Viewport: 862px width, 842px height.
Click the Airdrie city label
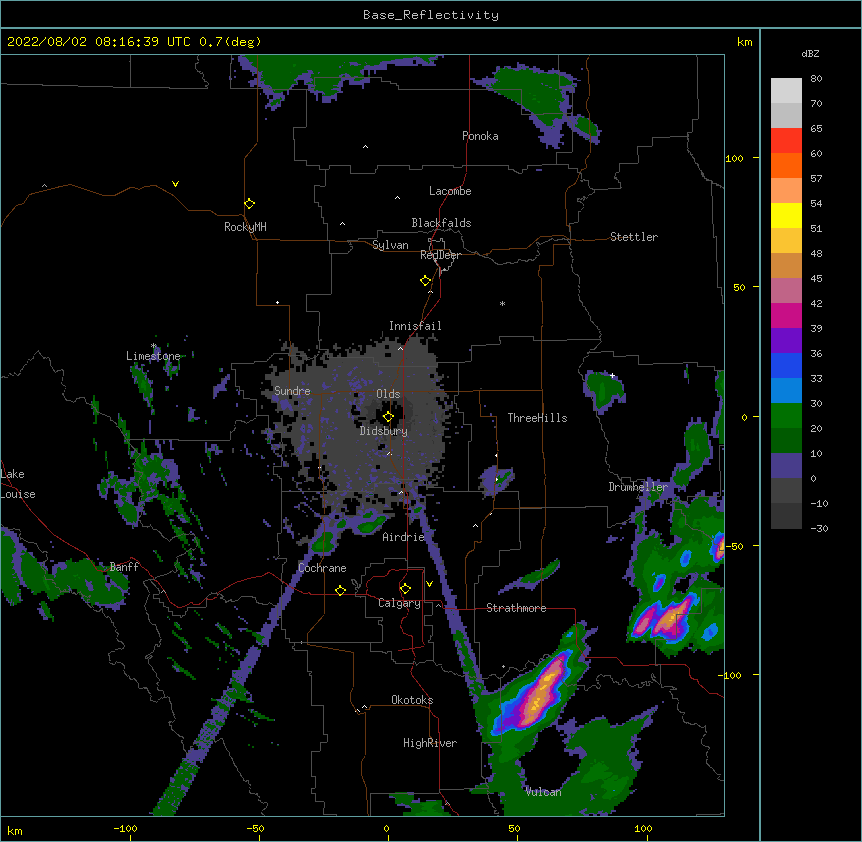(x=403, y=537)
